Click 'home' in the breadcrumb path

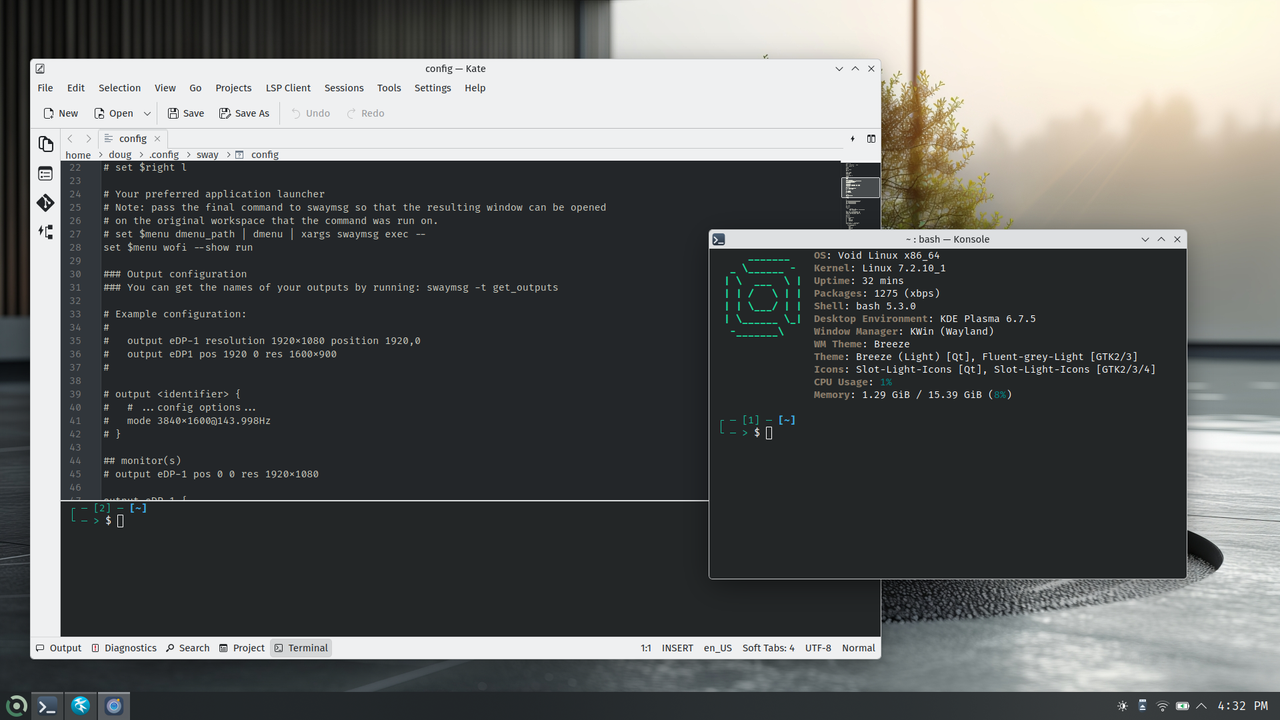coord(78,155)
